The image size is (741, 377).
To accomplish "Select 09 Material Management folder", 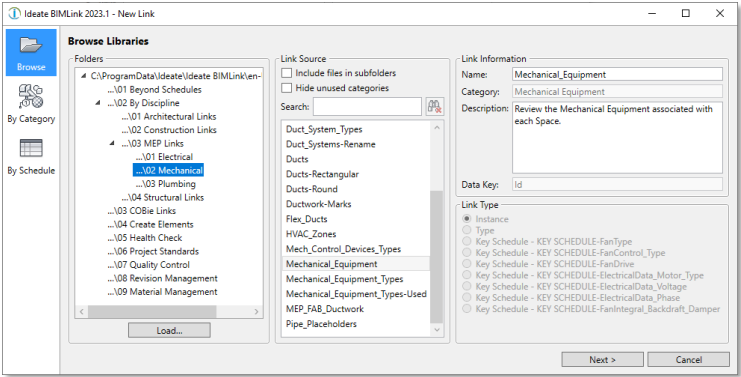I will click(x=162, y=292).
